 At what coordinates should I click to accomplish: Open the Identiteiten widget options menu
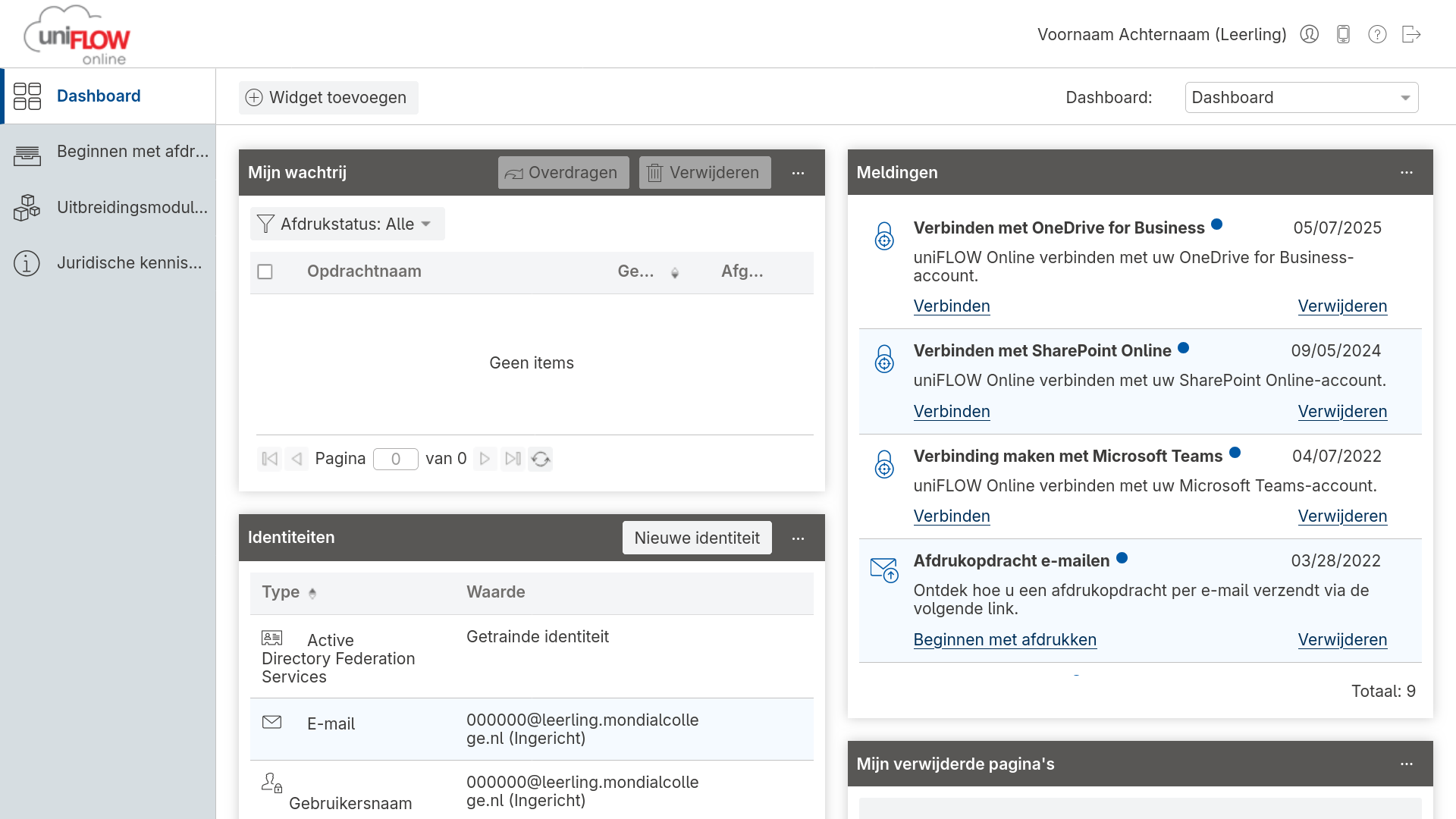click(799, 538)
